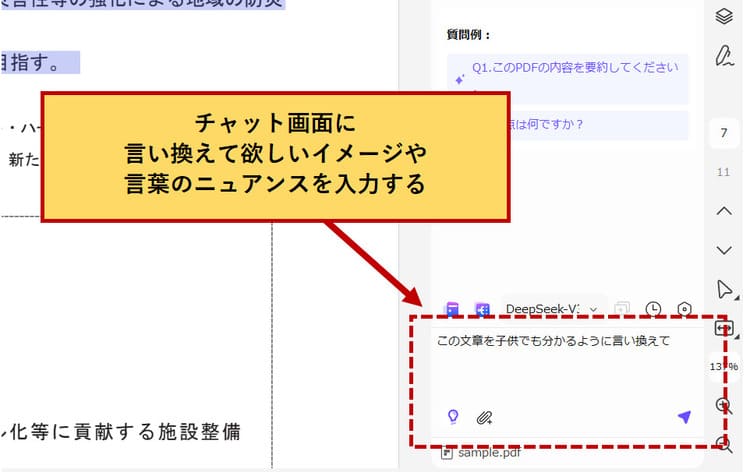The height and width of the screenshot is (476, 750).
Task: Click the sample.pdf file chip
Action: coord(481,453)
